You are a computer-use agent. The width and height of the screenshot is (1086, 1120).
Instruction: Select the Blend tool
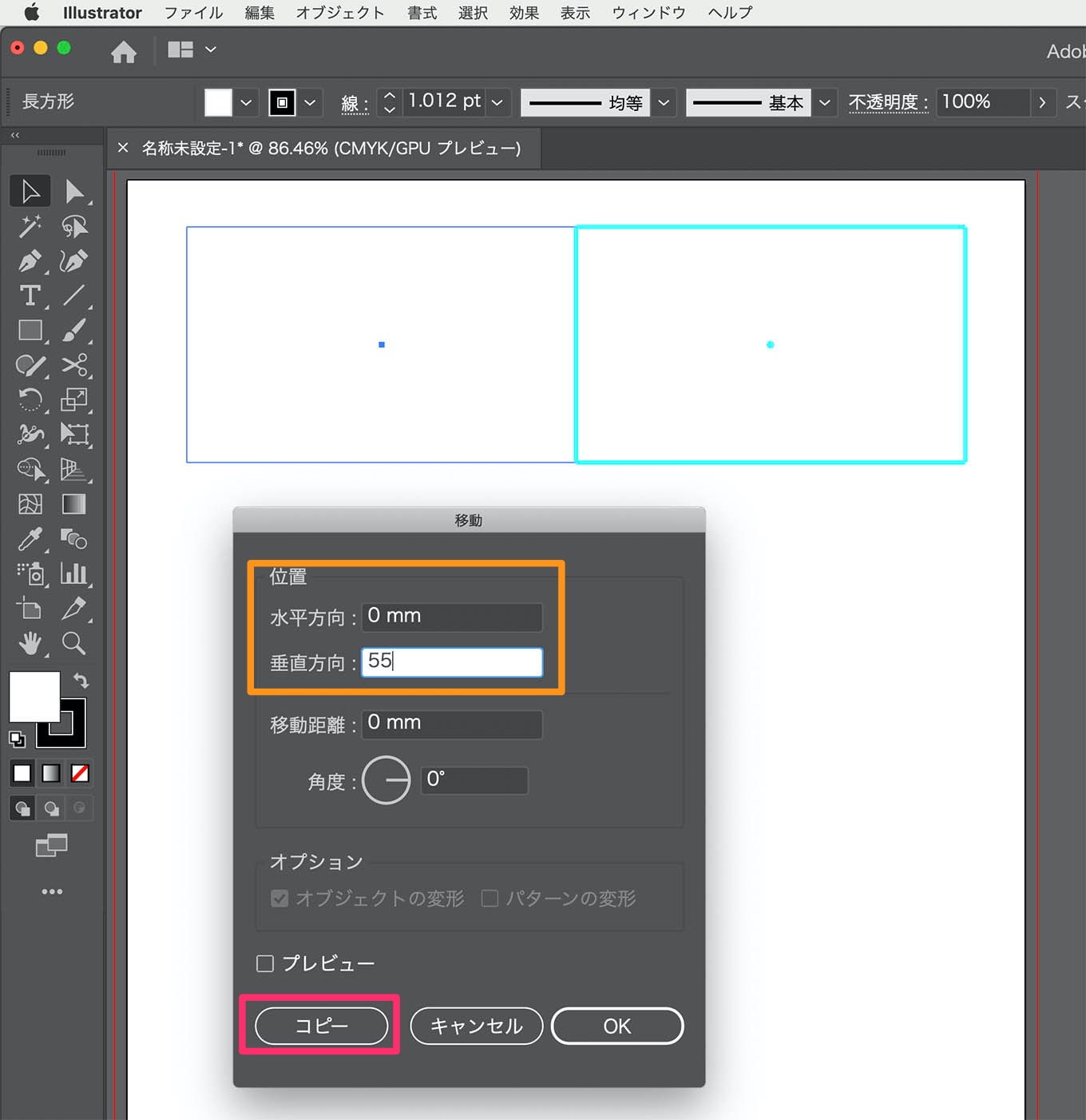[74, 539]
